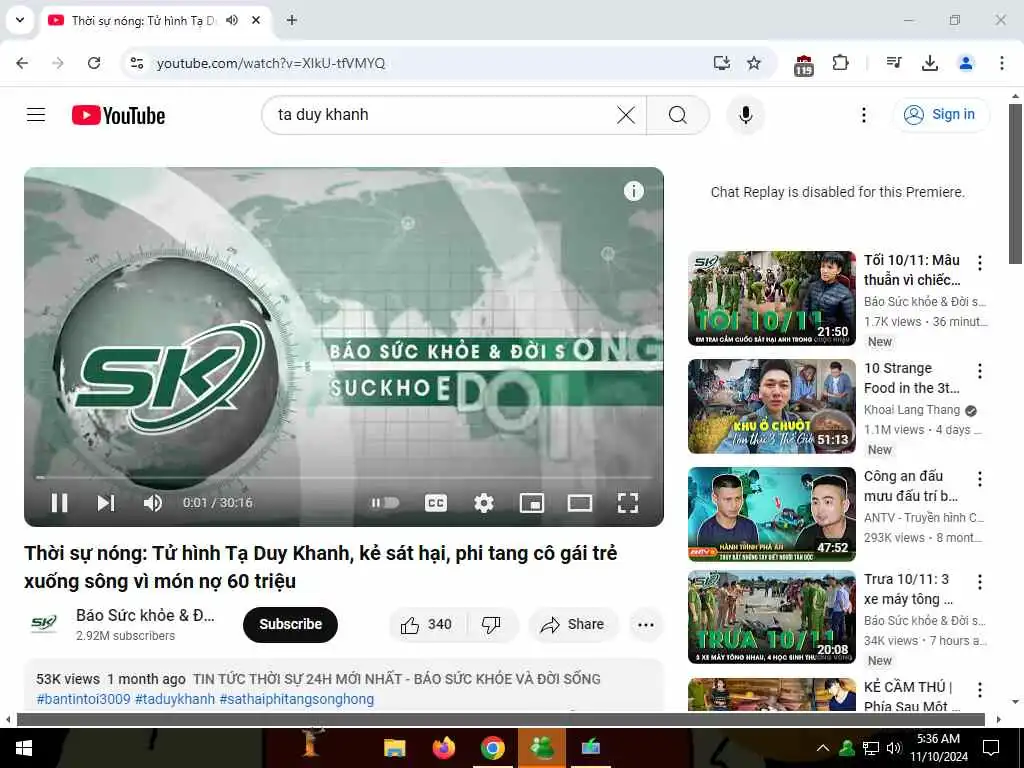The height and width of the screenshot is (768, 1024).
Task: Open Chrome downloads
Action: pyautogui.click(x=929, y=63)
